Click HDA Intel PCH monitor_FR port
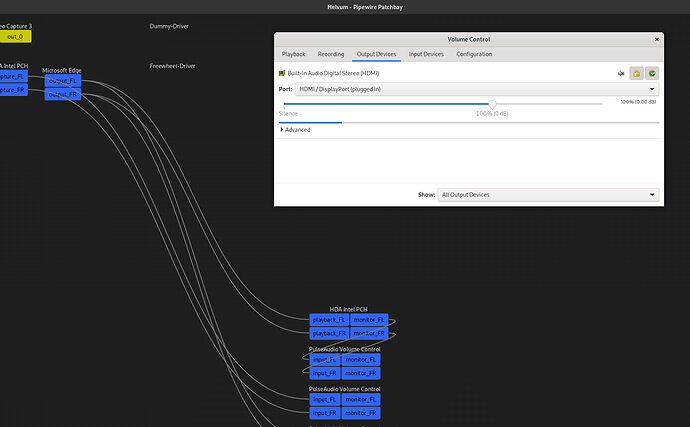Screen dimensions: 690x427 tap(369, 334)
